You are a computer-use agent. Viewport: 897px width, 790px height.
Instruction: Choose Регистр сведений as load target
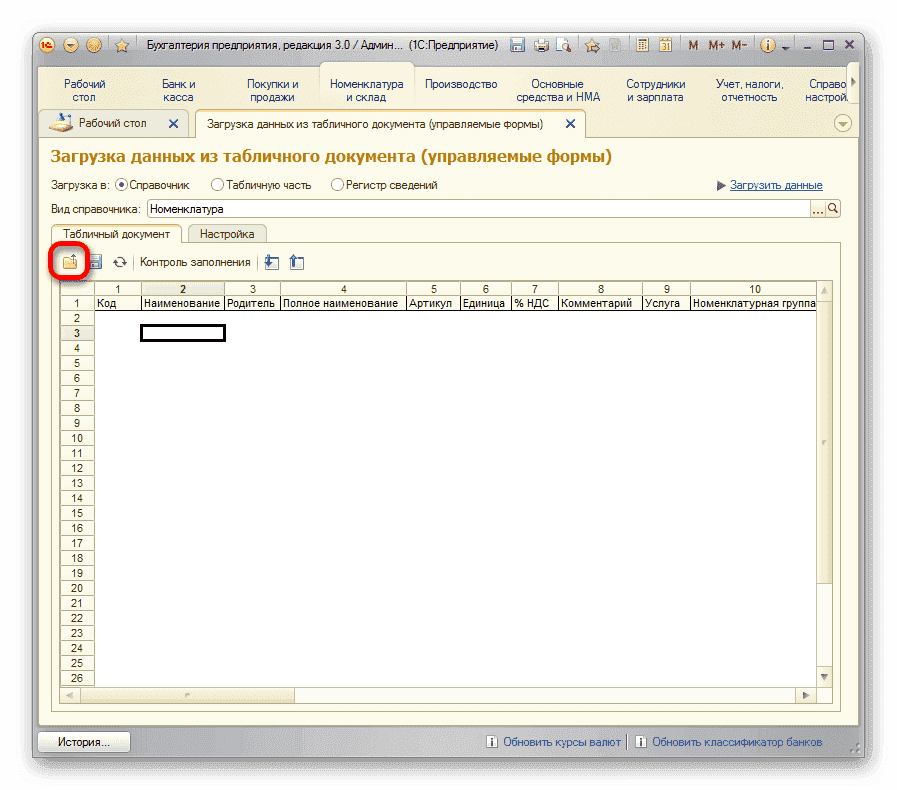337,185
